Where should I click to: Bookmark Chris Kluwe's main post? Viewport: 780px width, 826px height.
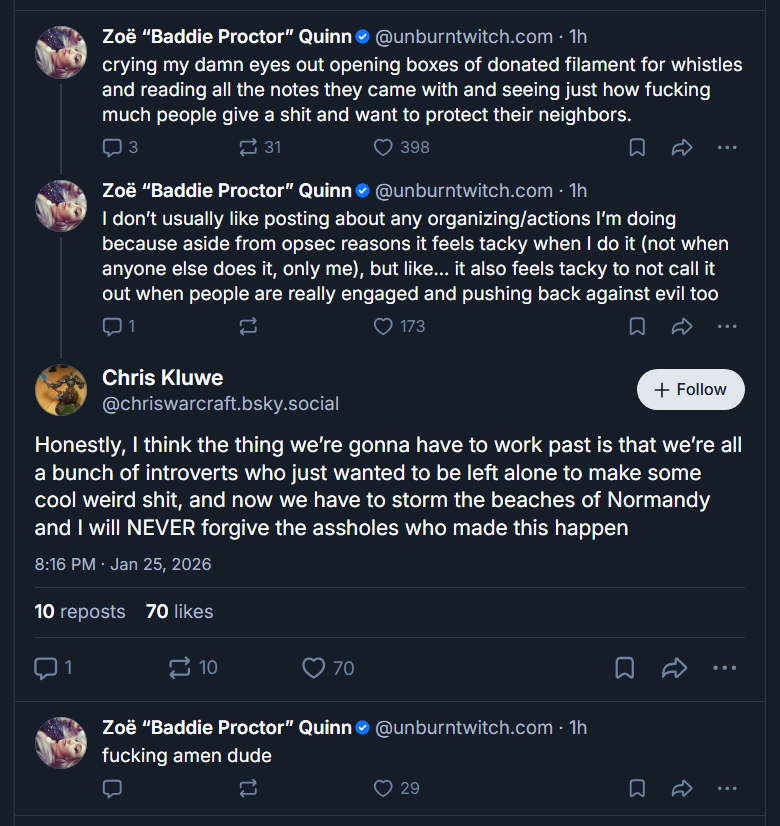tap(625, 668)
